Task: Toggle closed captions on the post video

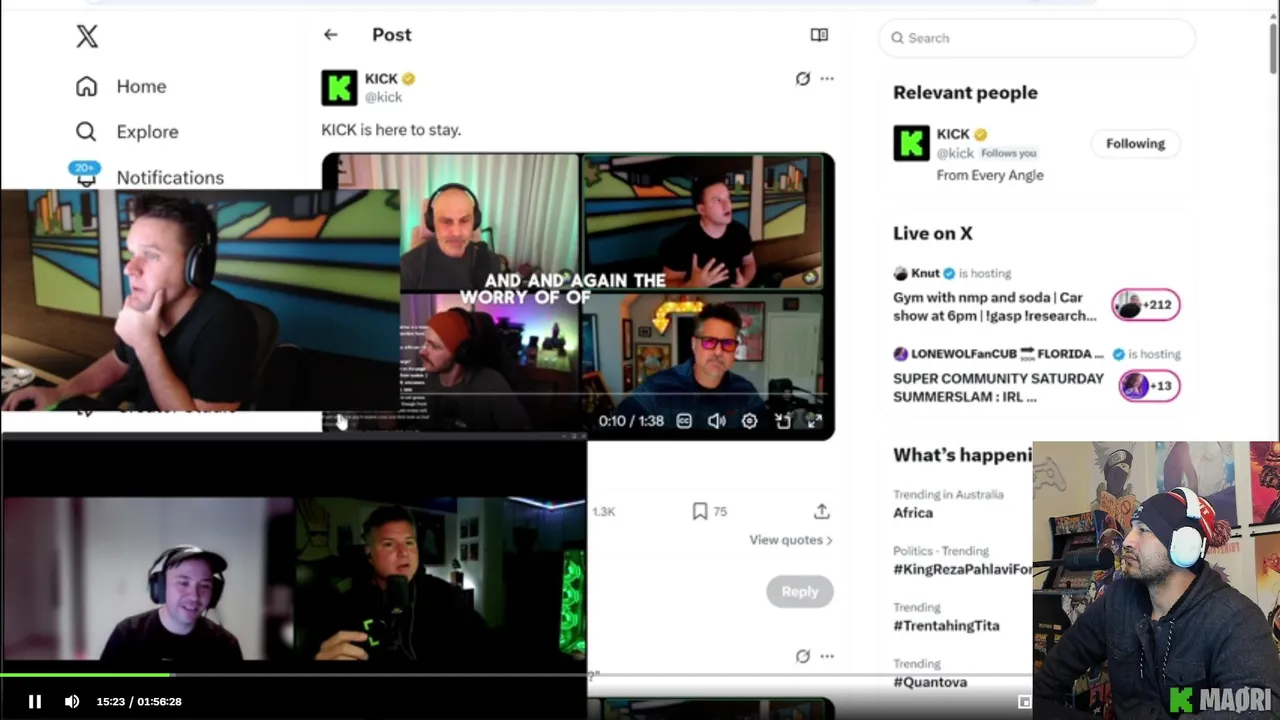Action: coord(684,421)
